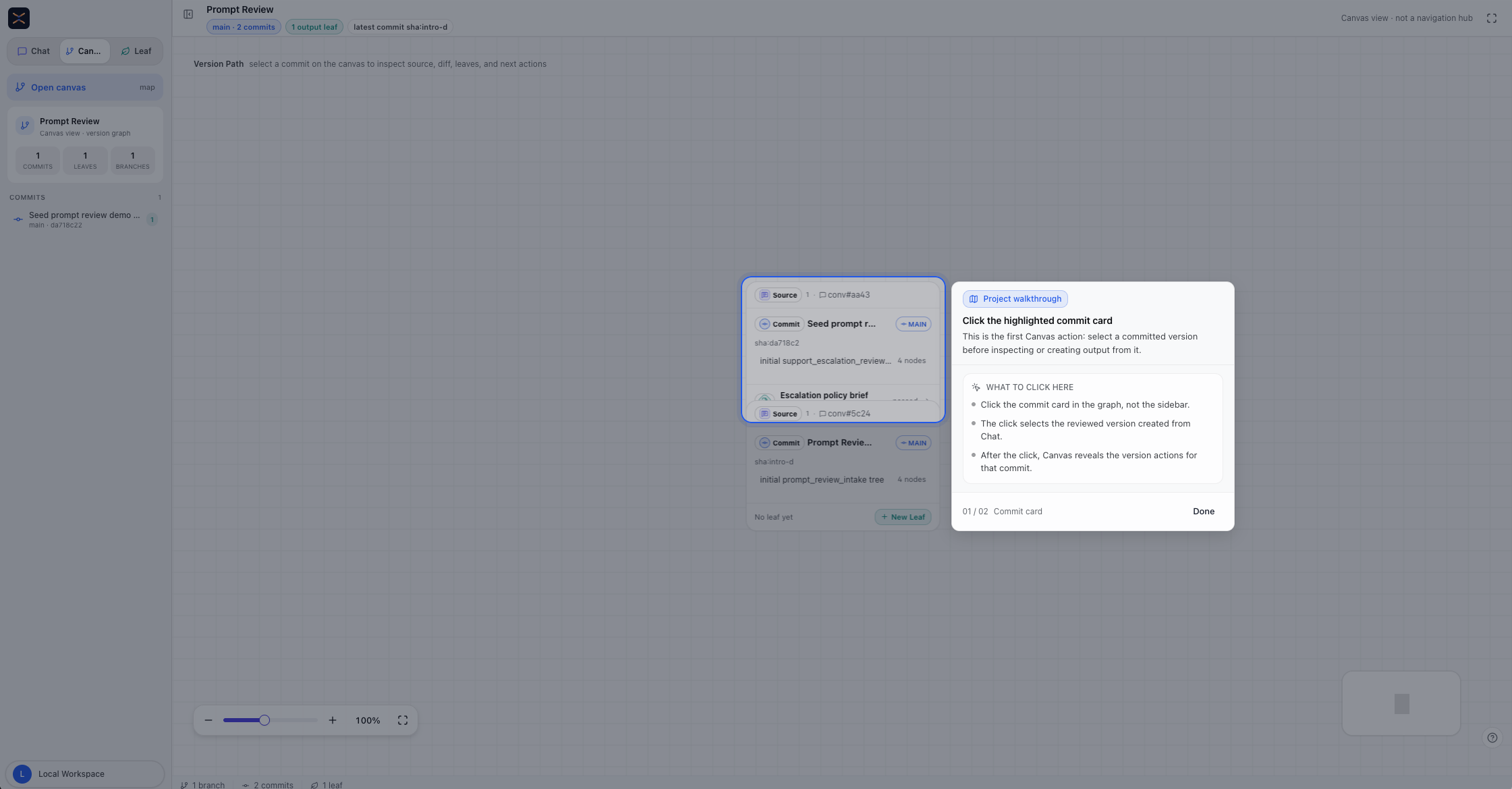Image resolution: width=1512 pixels, height=789 pixels.
Task: Open help with the question mark icon
Action: coord(1492,738)
